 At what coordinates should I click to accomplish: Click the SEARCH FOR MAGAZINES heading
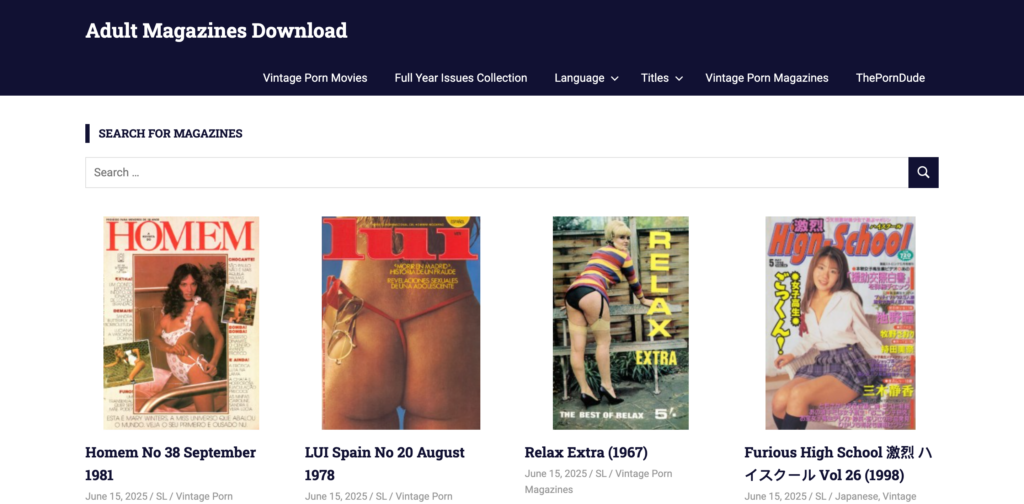170,134
